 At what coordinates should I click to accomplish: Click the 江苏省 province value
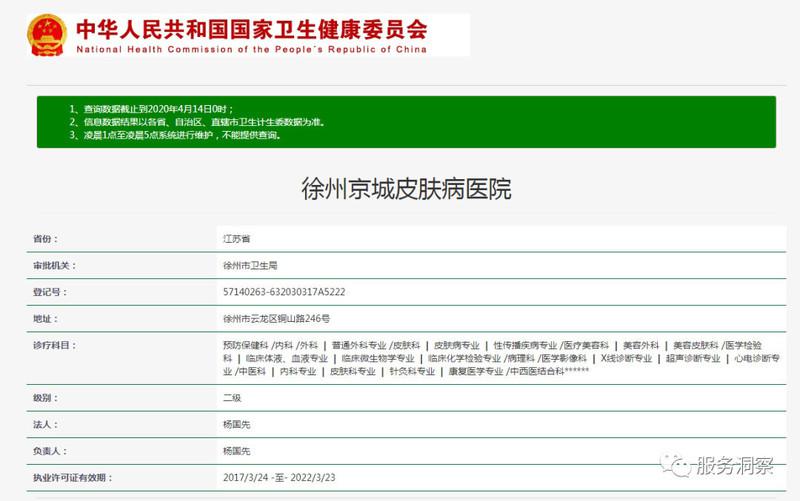[x=236, y=240]
